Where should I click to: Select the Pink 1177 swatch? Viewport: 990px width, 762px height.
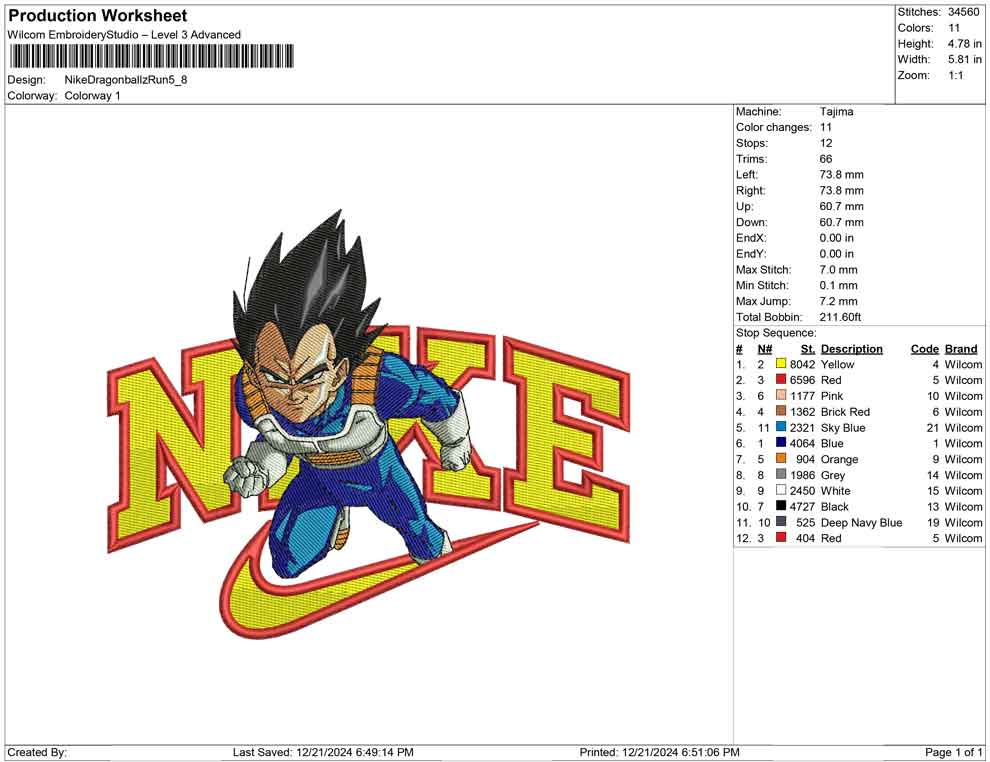[781, 395]
